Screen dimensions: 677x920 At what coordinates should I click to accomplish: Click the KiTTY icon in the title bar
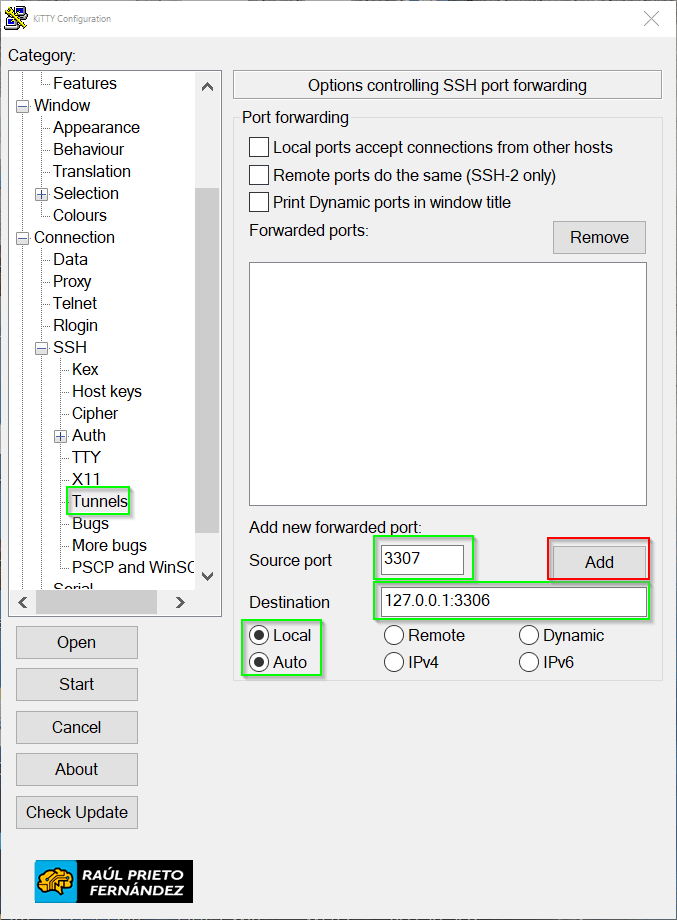[x=15, y=18]
